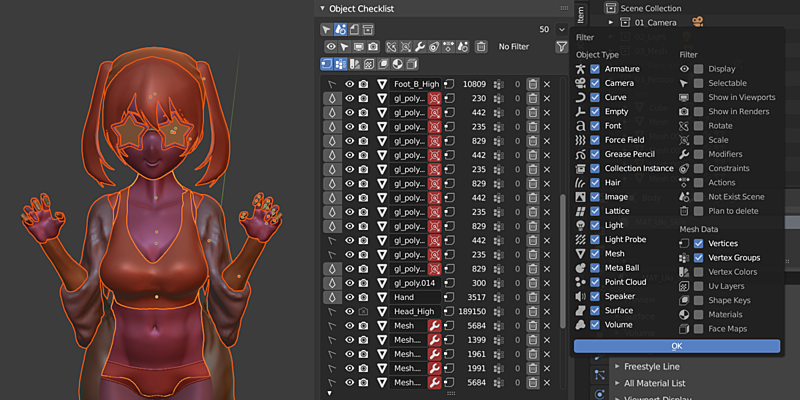Click the Item sidebar tab
This screenshot has height=400, width=800.
580,16
